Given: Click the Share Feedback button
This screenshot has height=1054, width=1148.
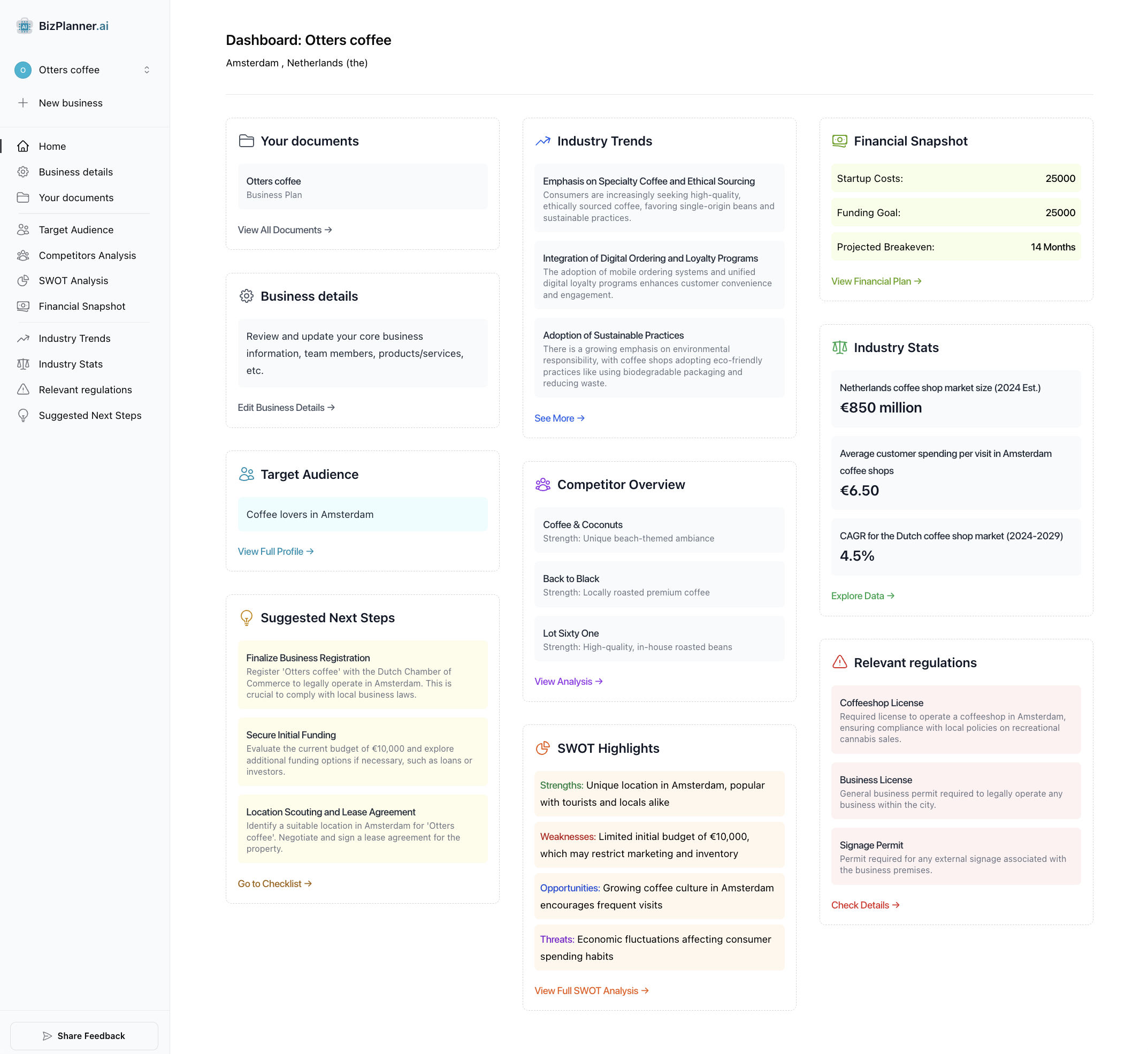Looking at the screenshot, I should [84, 1035].
